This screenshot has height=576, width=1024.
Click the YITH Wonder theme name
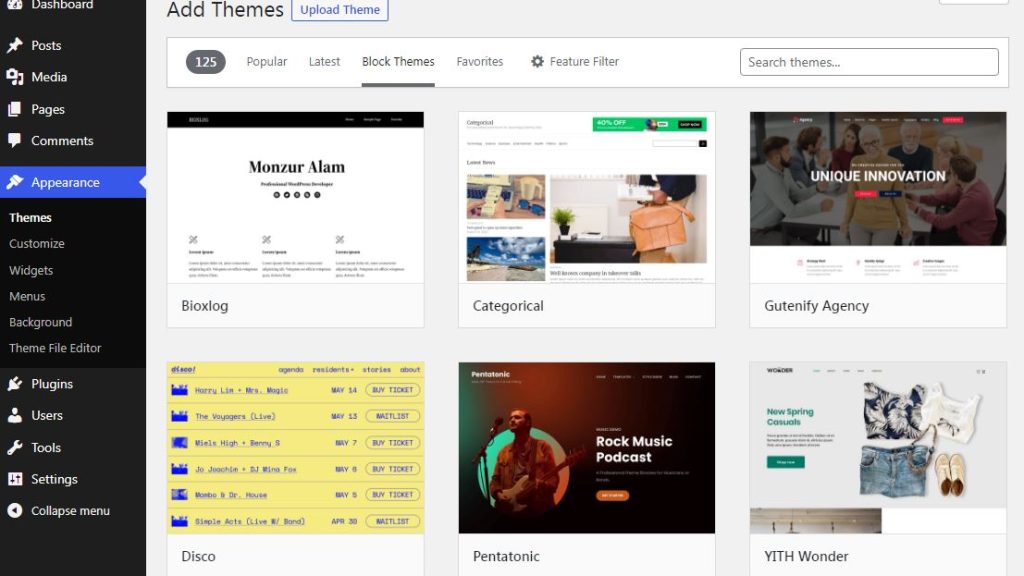pos(806,556)
